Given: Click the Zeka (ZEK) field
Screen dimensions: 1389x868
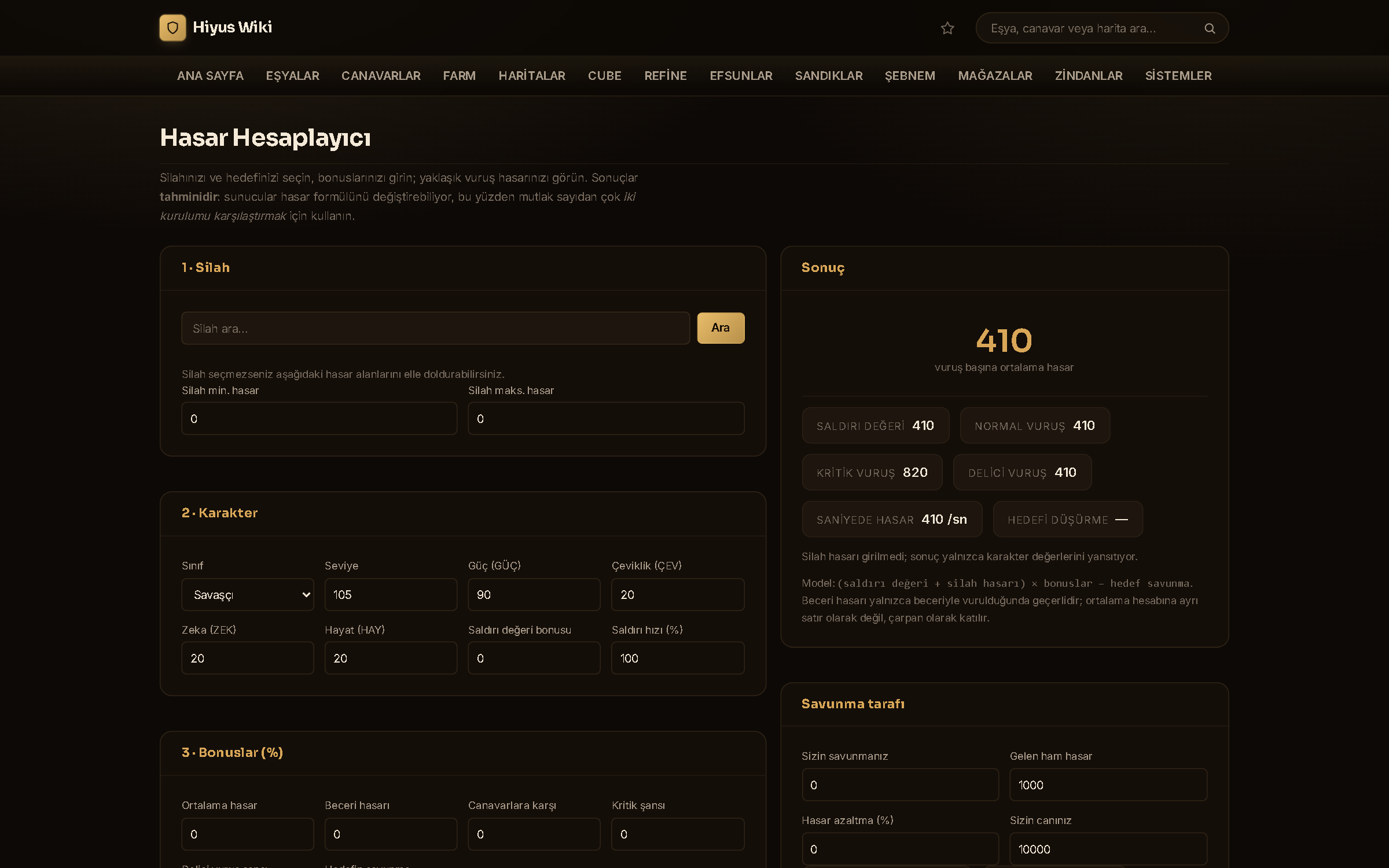Looking at the screenshot, I should pyautogui.click(x=248, y=658).
